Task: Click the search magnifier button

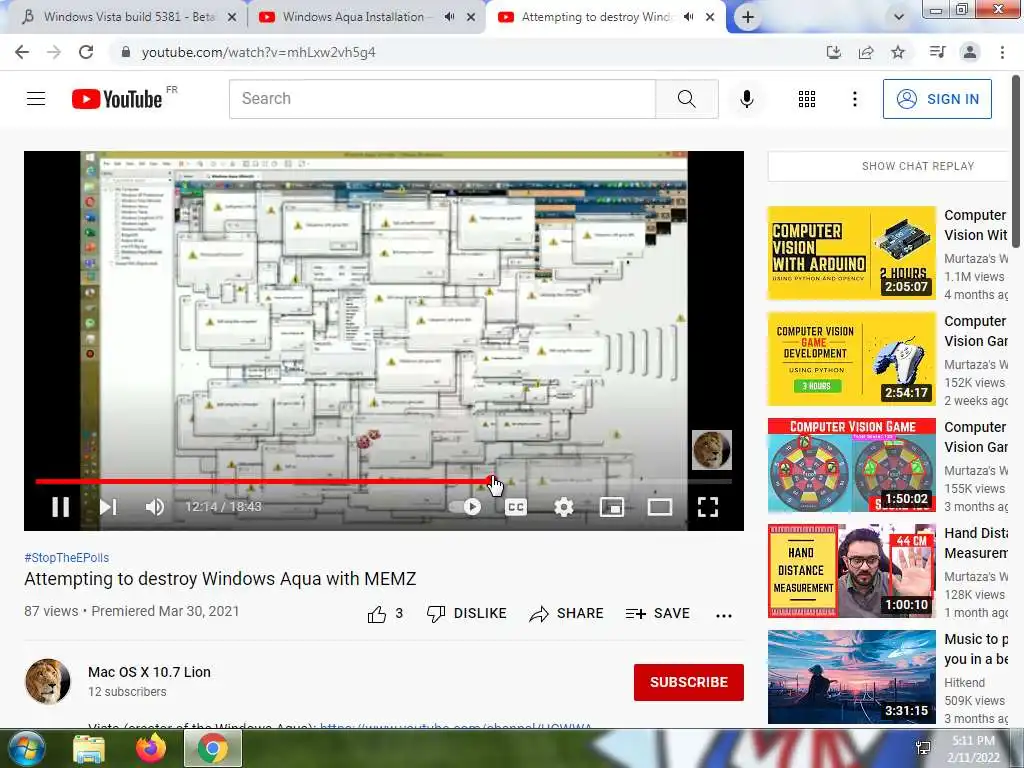Action: [686, 99]
